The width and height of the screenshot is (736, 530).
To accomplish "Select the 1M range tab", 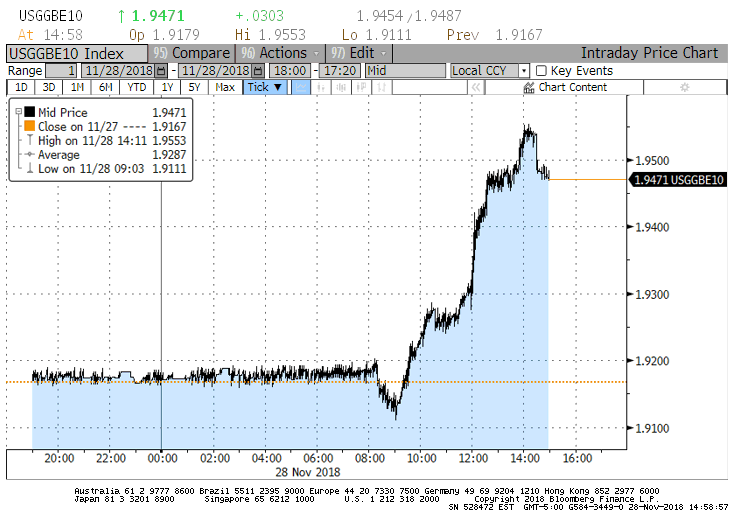I will (77, 87).
